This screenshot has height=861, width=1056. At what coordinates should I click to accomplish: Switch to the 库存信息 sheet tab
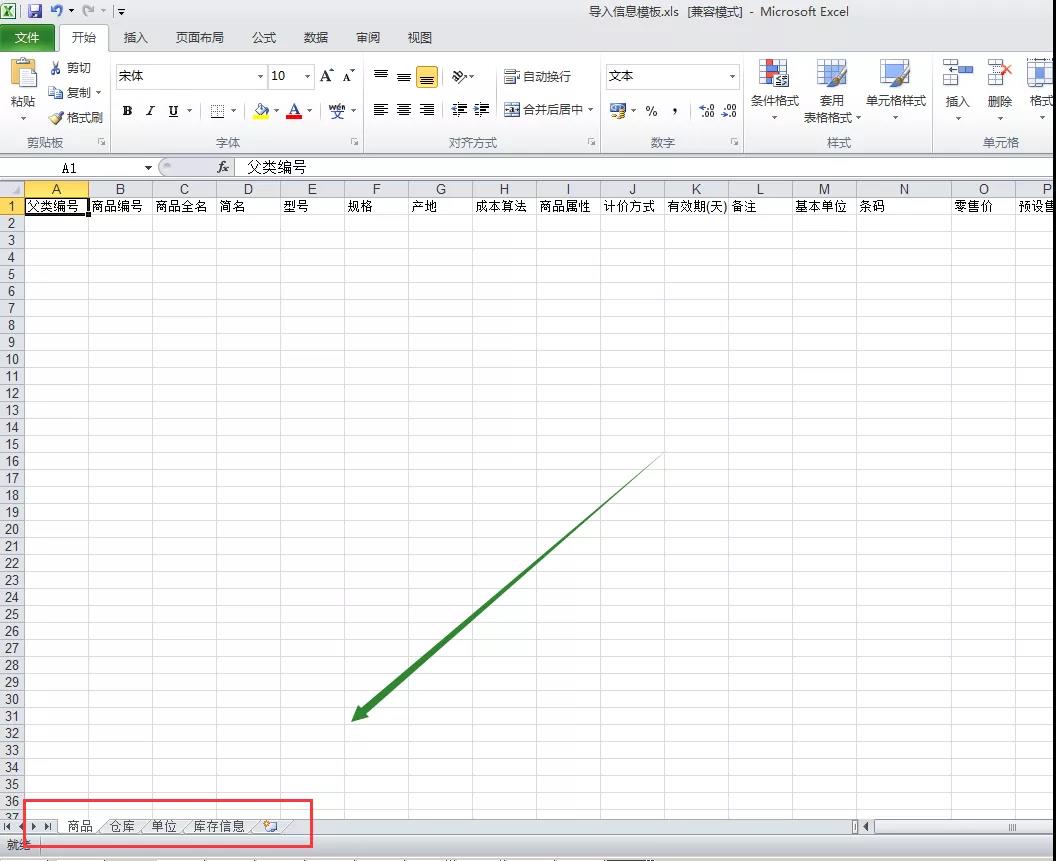(x=218, y=826)
